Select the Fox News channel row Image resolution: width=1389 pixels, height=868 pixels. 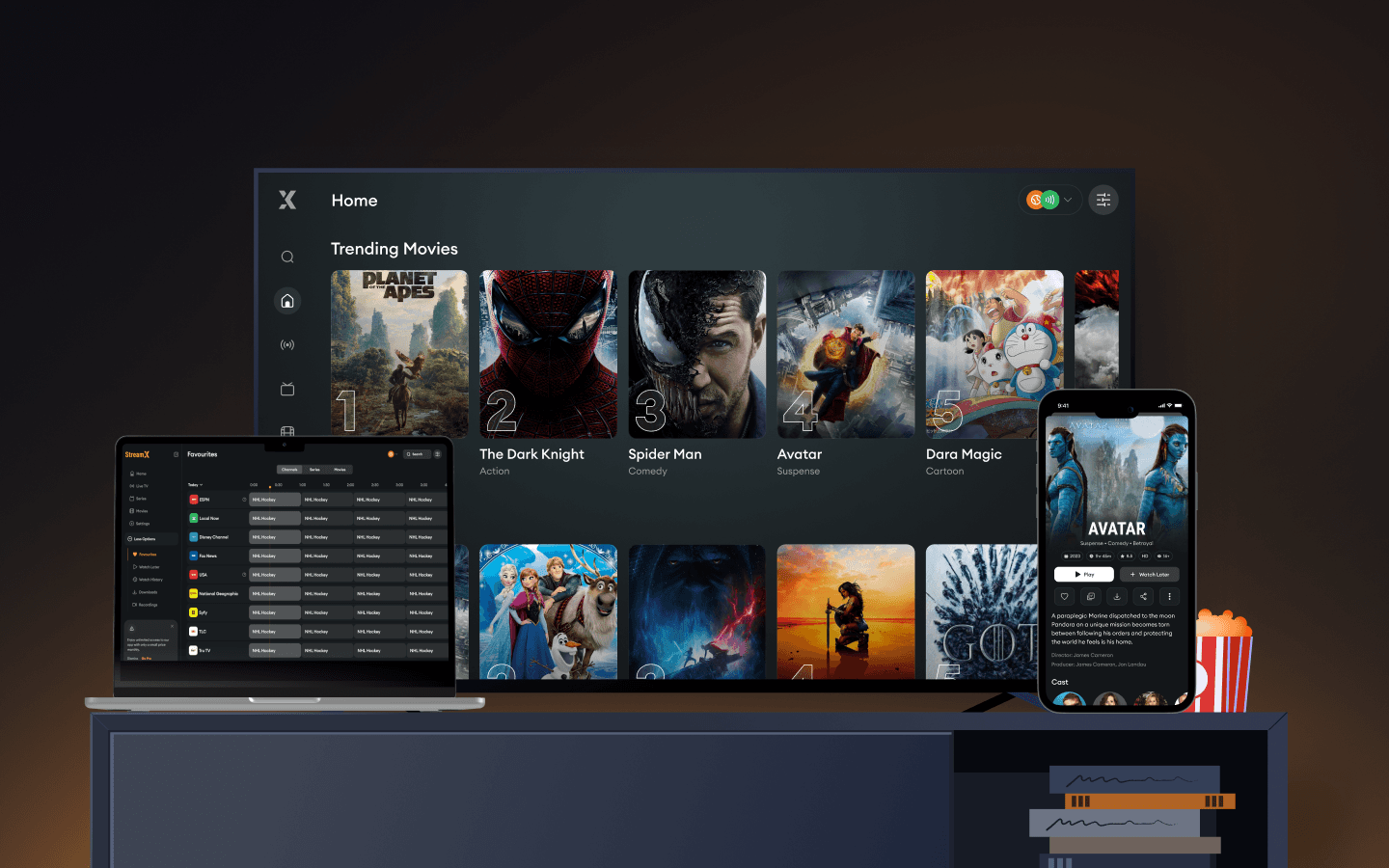point(218,556)
